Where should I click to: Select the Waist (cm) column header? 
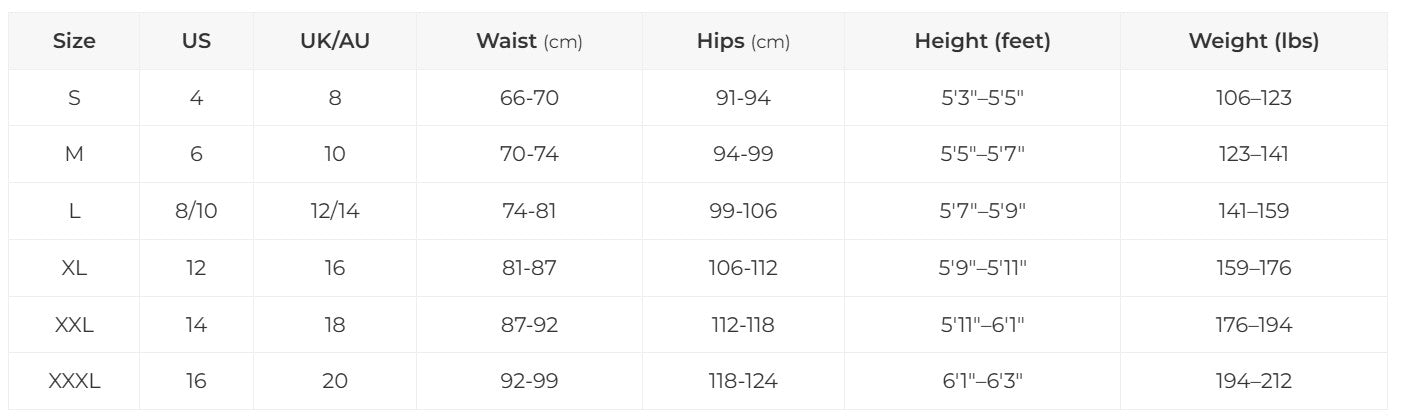(529, 41)
